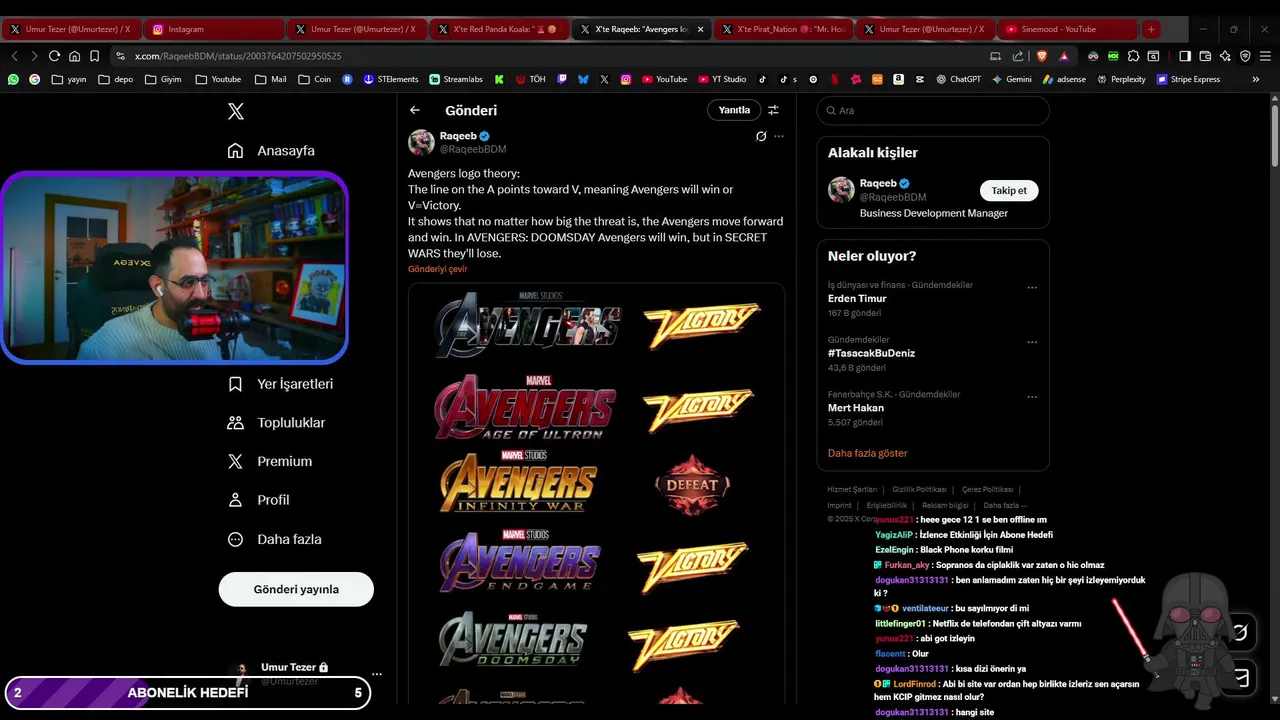Open account options next to Umur Tezer
This screenshot has width=1280, height=720.
377,674
